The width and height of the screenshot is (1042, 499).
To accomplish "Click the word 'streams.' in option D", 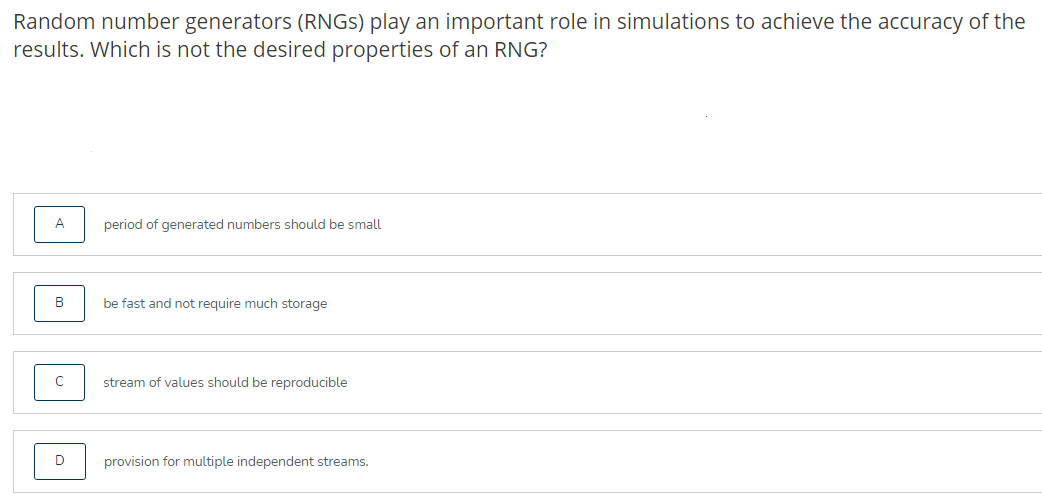I will 343,462.
